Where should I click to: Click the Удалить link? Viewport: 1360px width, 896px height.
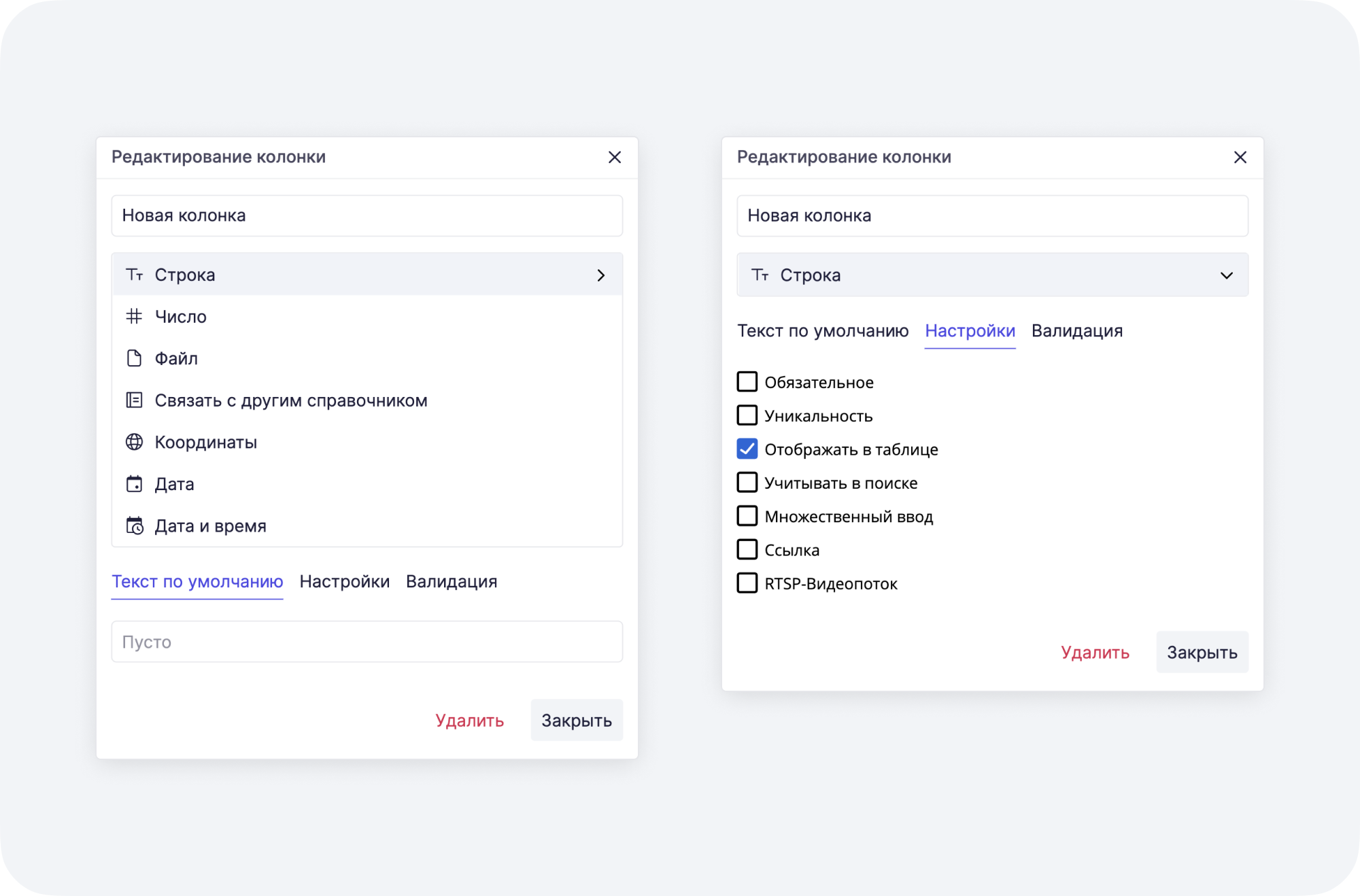click(470, 720)
